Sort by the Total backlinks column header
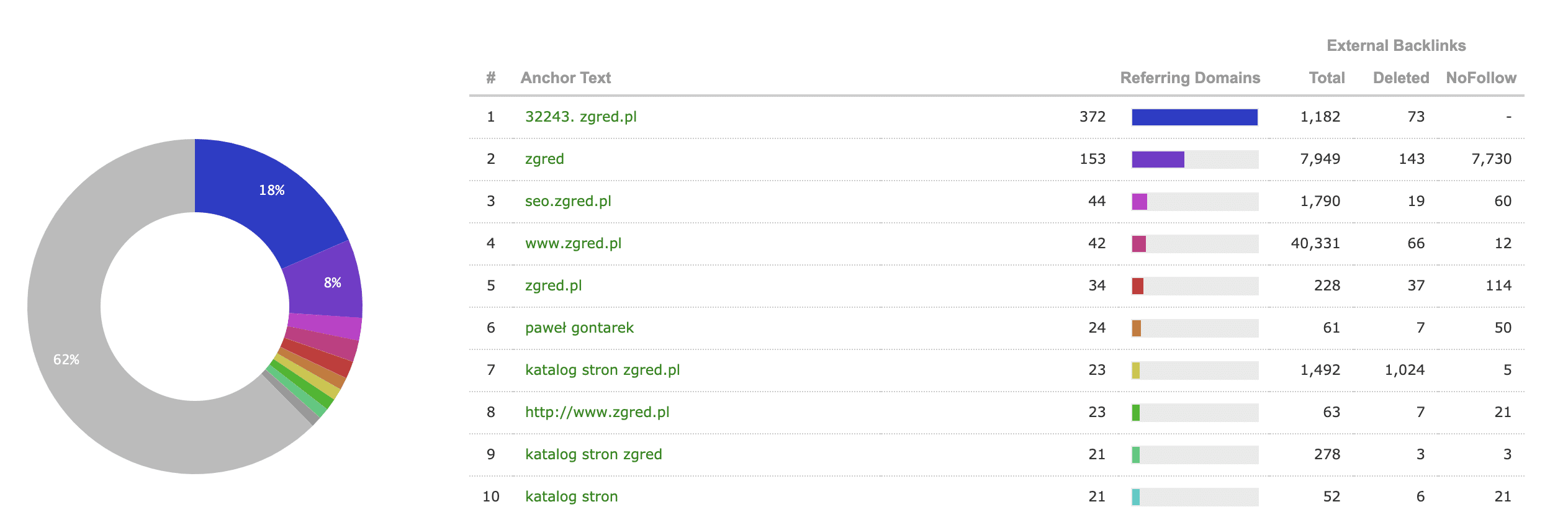This screenshot has height=530, width=1568. coord(1327,78)
